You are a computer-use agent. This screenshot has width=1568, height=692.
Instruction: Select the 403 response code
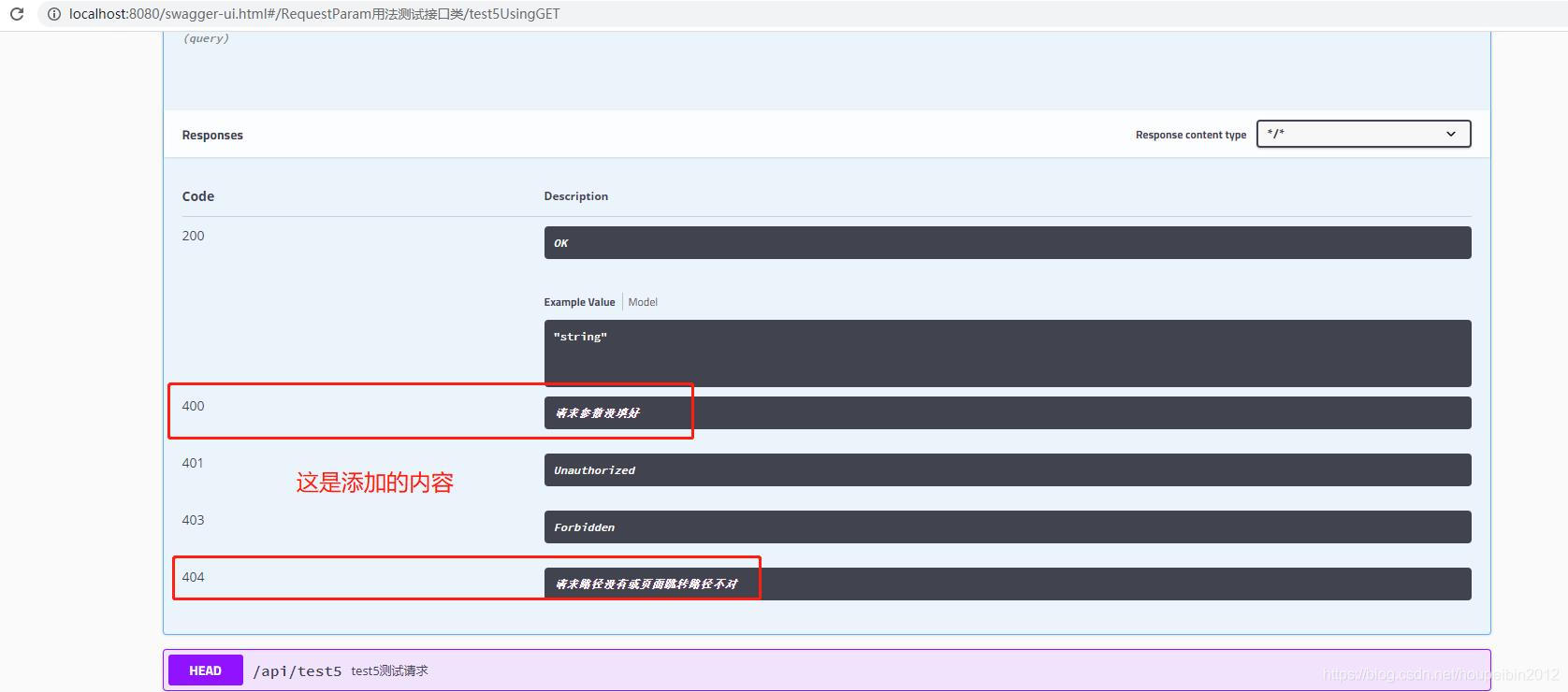tap(193, 520)
